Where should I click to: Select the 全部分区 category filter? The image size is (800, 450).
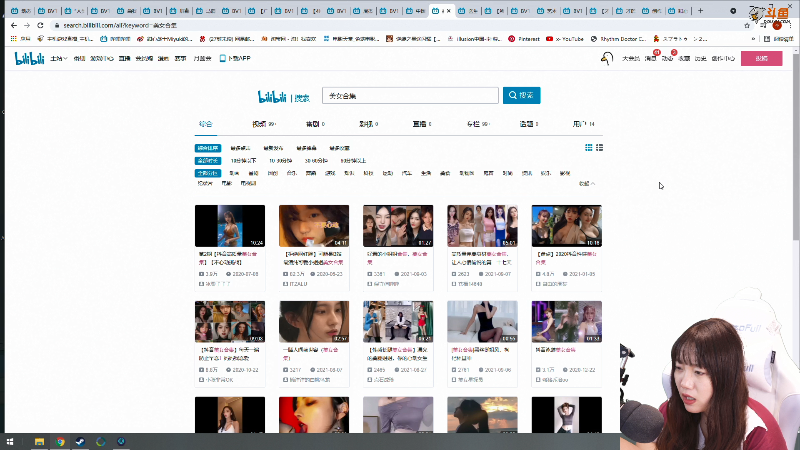pos(208,173)
